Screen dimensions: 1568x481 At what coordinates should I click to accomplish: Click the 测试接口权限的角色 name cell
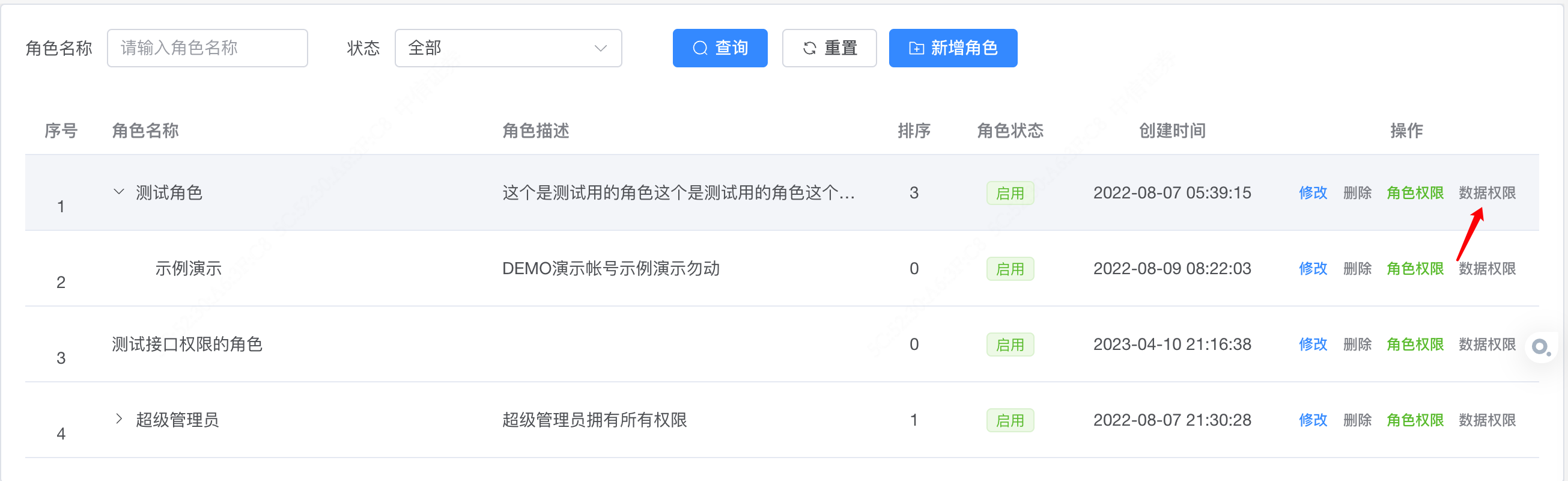[187, 345]
